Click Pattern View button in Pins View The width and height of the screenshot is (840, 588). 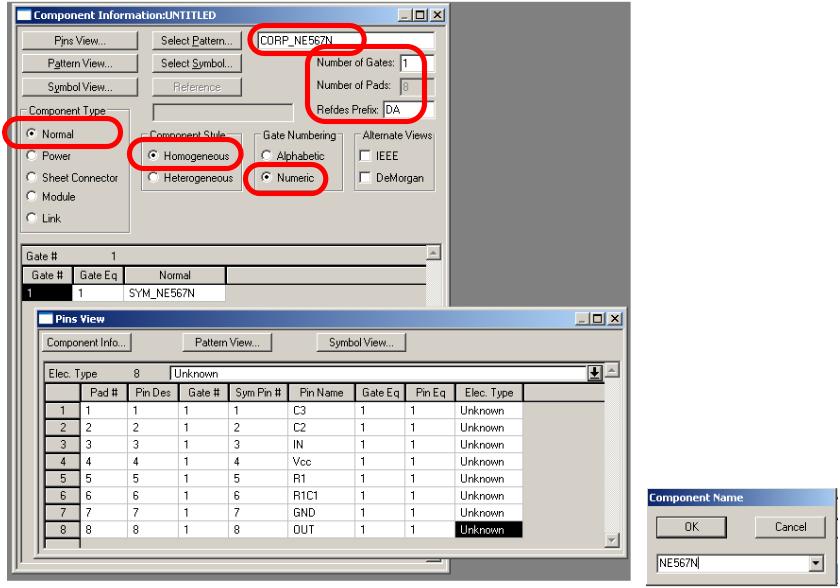click(227, 343)
